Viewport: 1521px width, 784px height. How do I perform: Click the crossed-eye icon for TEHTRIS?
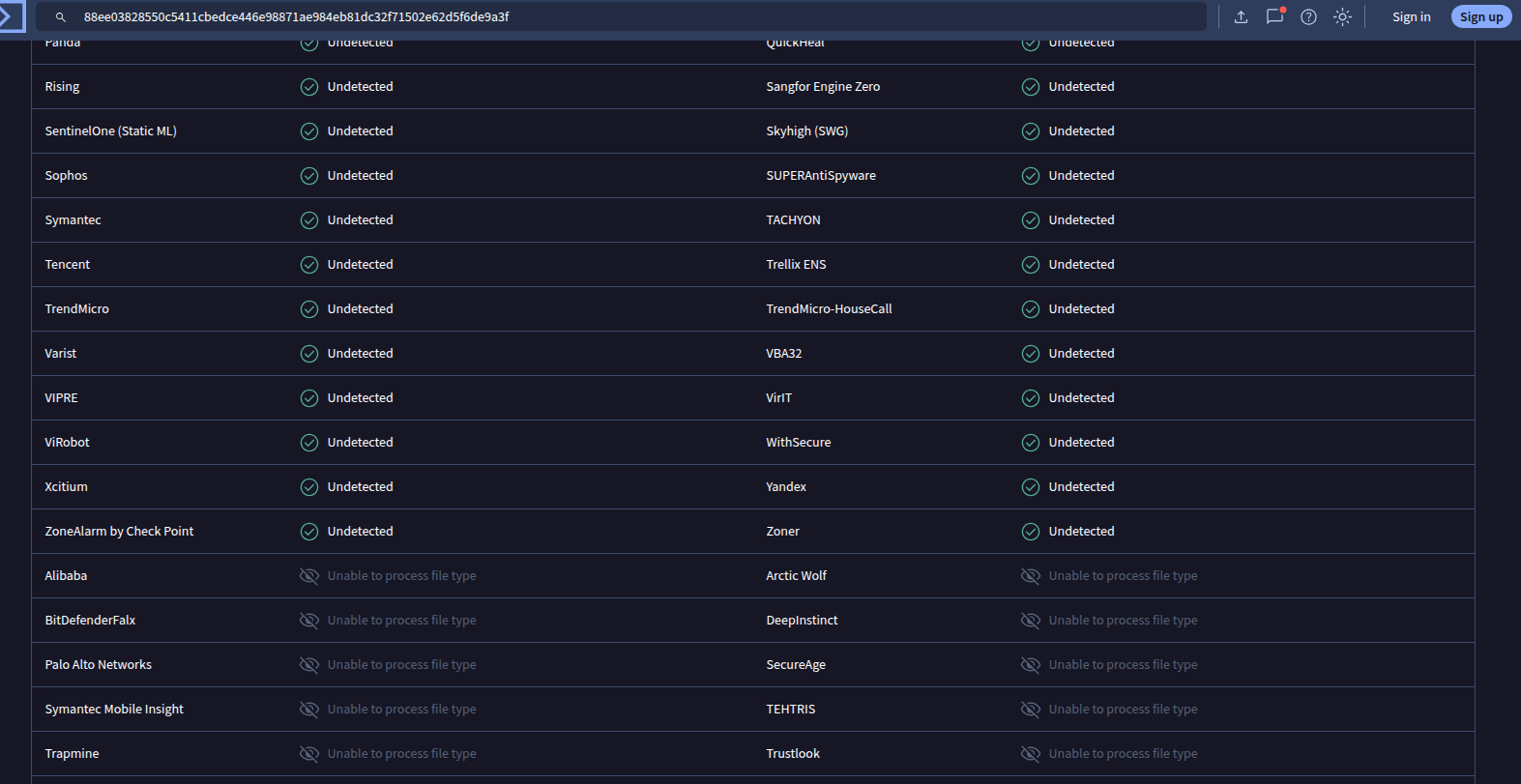1031,710
